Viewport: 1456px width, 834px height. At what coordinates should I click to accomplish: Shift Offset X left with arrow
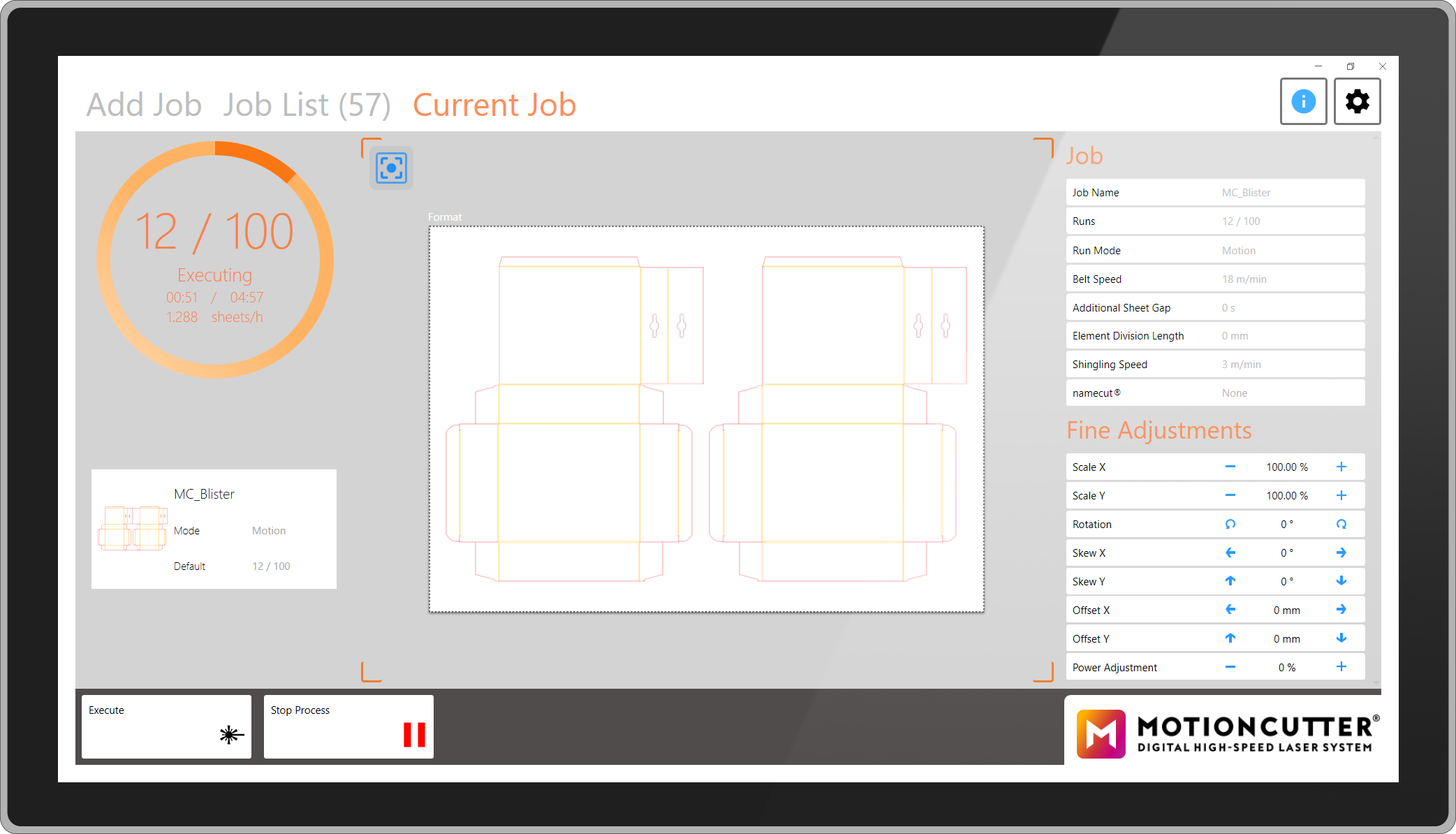[1230, 610]
